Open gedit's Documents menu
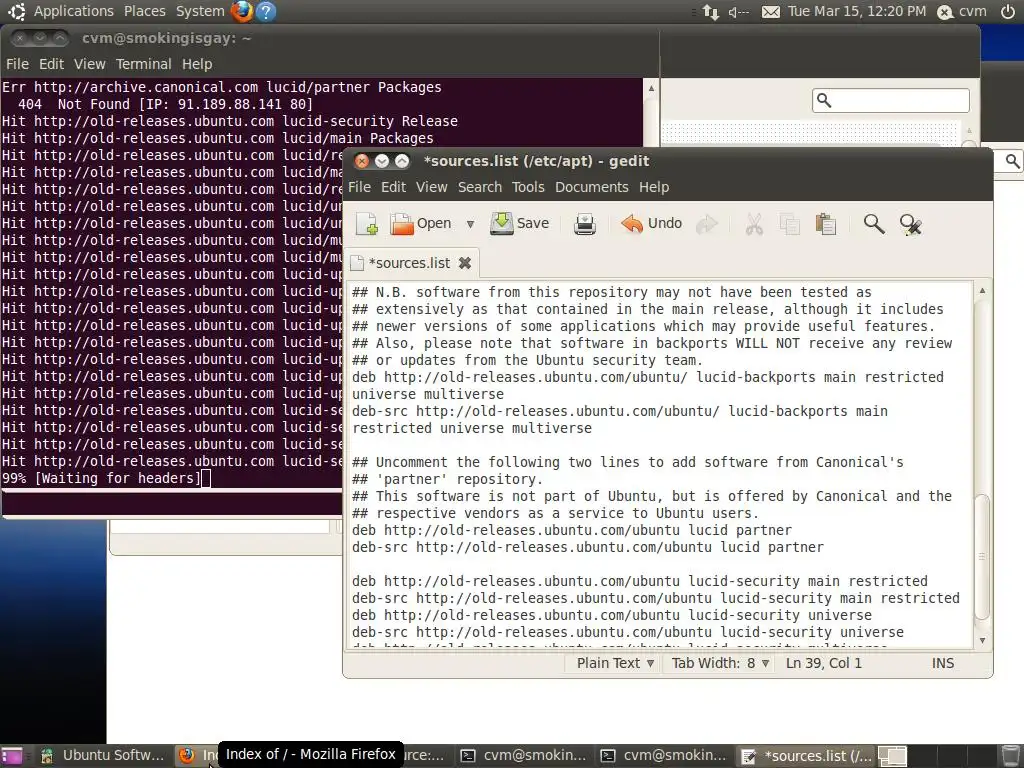This screenshot has width=1024, height=768. [592, 187]
